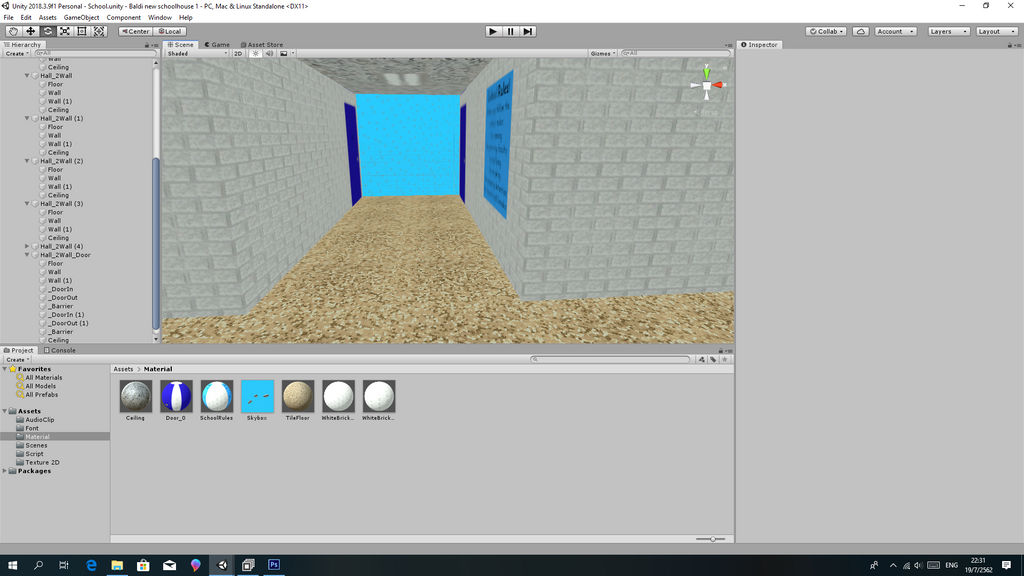1024x576 pixels.
Task: Pause the game playback
Action: pyautogui.click(x=511, y=31)
